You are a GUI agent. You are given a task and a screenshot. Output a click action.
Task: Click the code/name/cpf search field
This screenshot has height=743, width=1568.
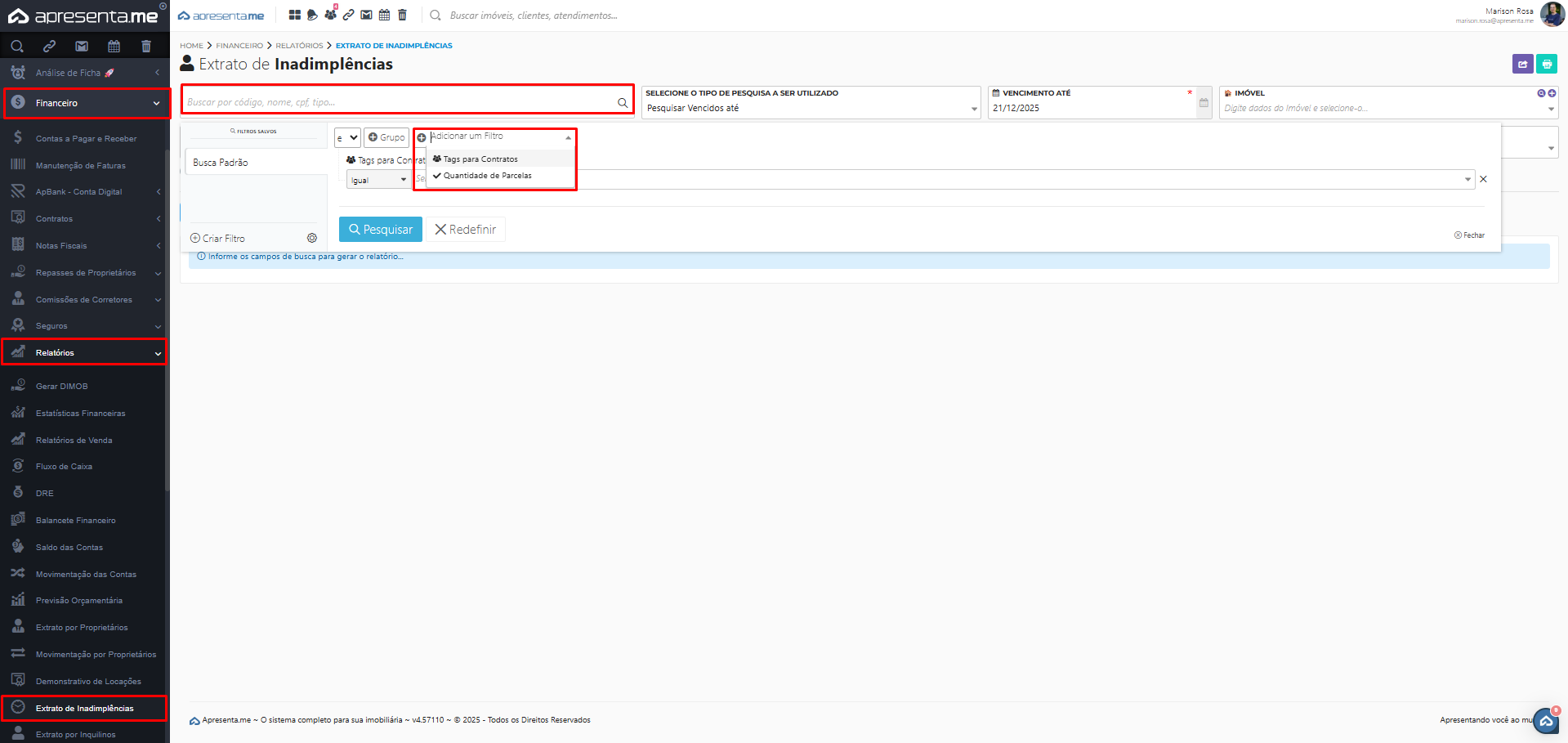(x=399, y=102)
